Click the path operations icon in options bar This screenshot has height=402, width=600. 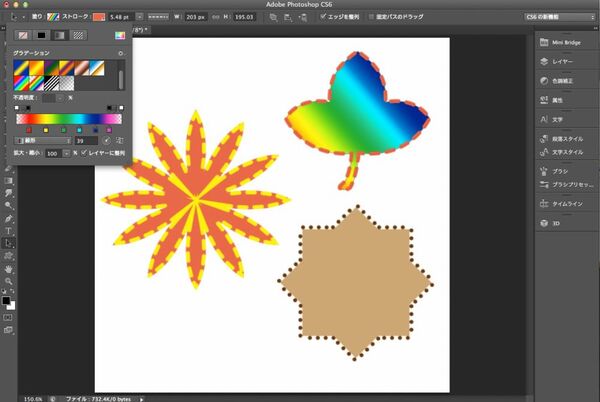click(273, 17)
